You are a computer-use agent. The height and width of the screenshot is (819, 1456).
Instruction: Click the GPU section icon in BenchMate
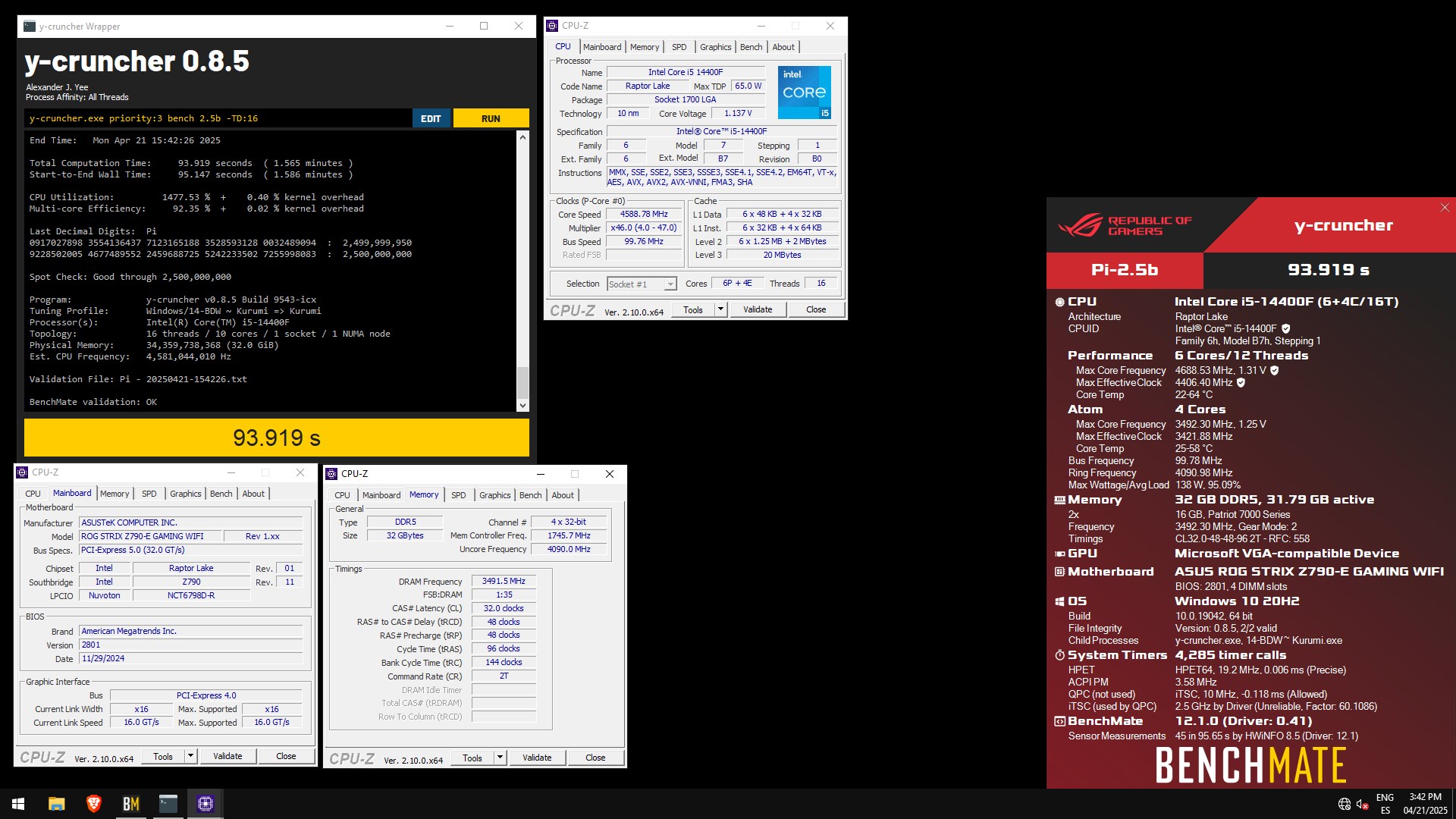click(1059, 554)
